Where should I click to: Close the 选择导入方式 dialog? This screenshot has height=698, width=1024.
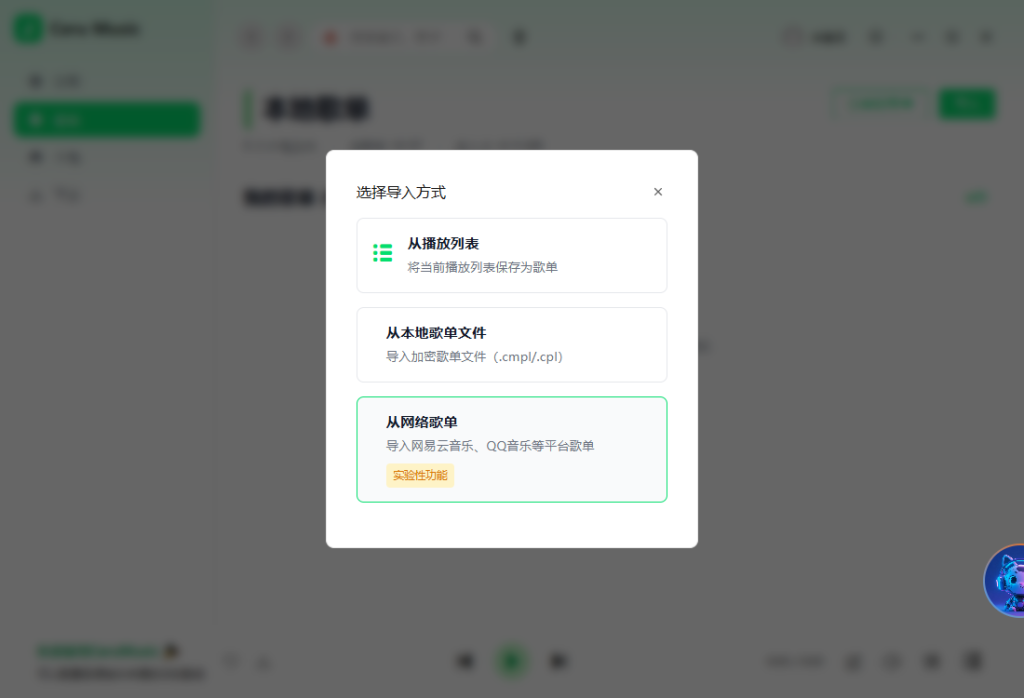coord(658,191)
